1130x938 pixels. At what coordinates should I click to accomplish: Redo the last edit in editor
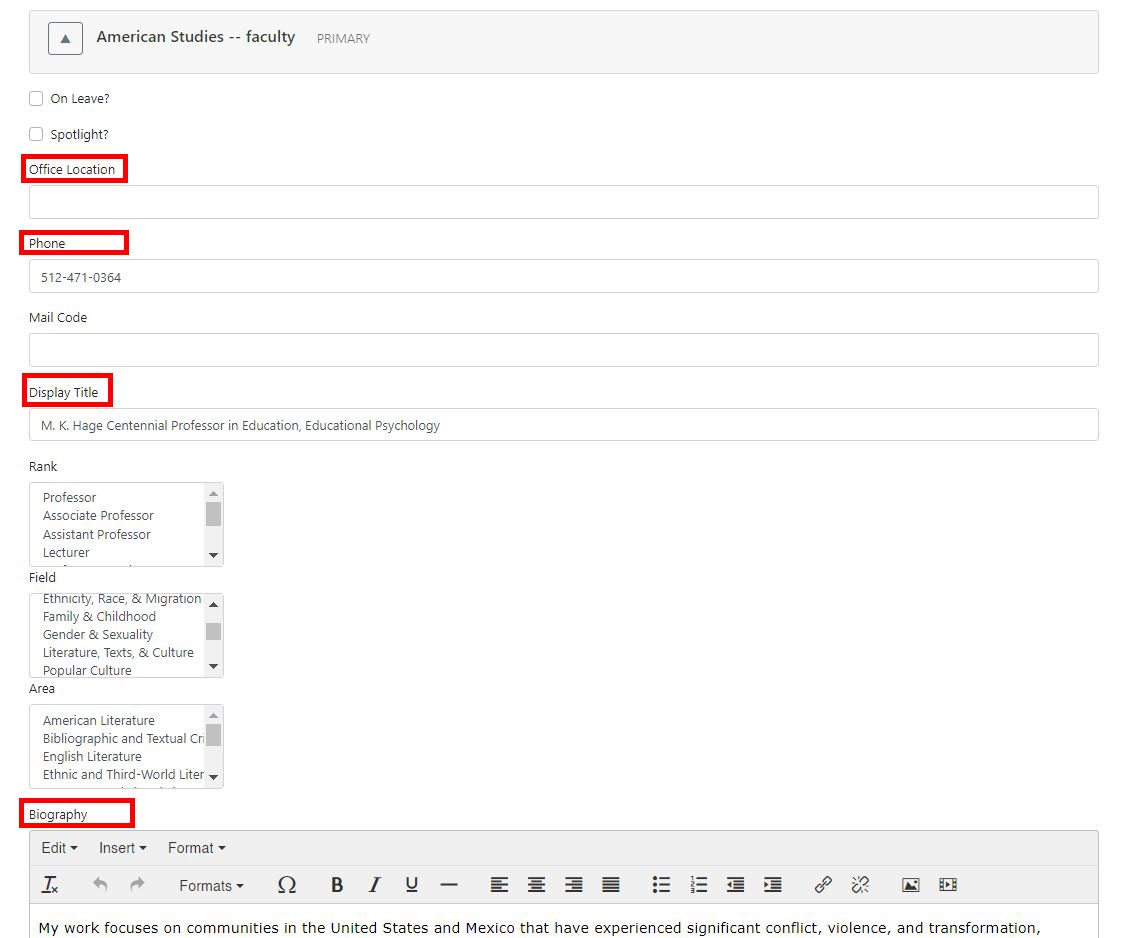point(137,885)
